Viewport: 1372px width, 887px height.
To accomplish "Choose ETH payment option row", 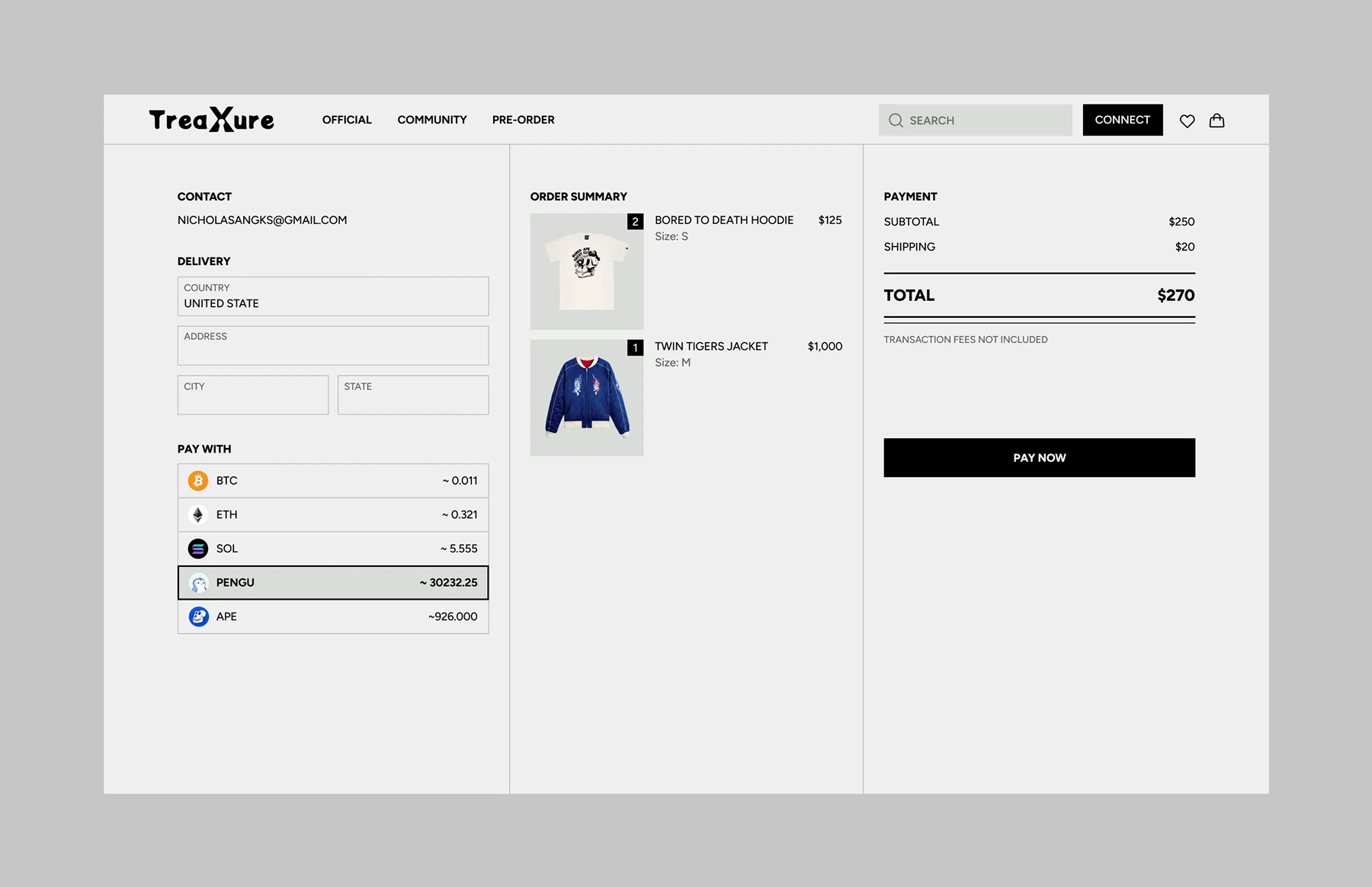I will pos(333,515).
